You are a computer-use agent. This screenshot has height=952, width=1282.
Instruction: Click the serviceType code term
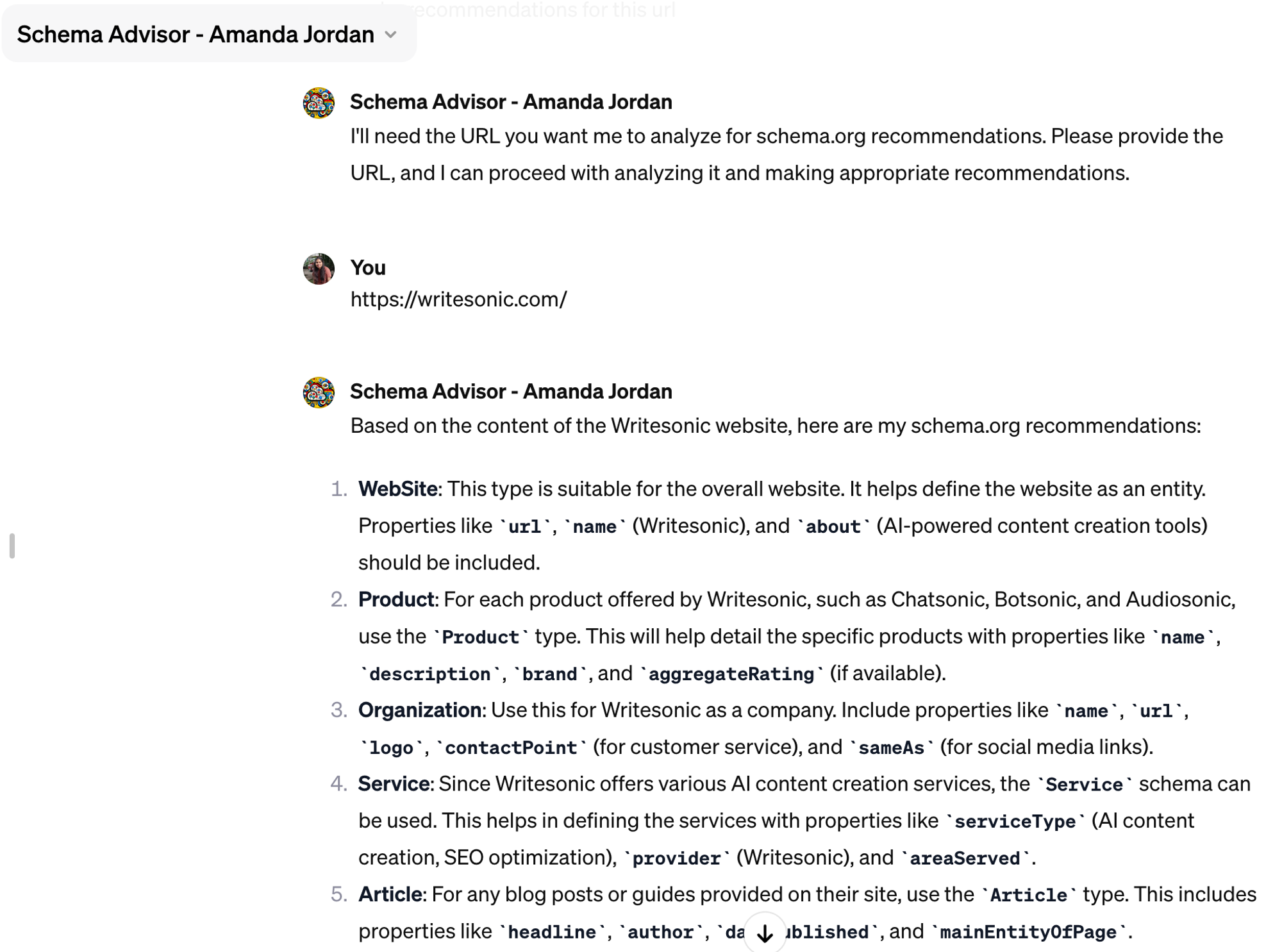coord(1015,821)
